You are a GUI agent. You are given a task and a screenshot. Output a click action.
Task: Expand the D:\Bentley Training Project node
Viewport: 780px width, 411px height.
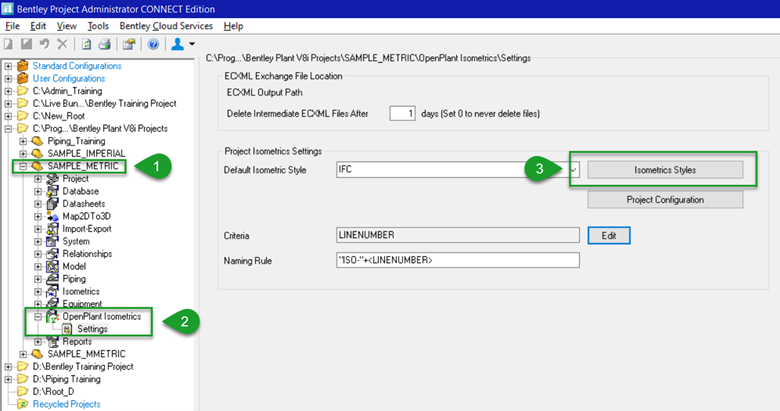[8, 367]
